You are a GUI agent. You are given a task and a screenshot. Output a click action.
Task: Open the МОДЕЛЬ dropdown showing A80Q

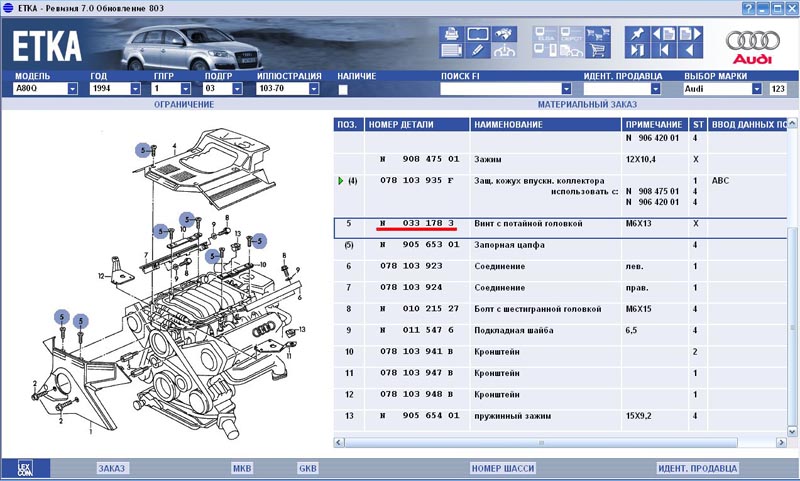tap(73, 89)
